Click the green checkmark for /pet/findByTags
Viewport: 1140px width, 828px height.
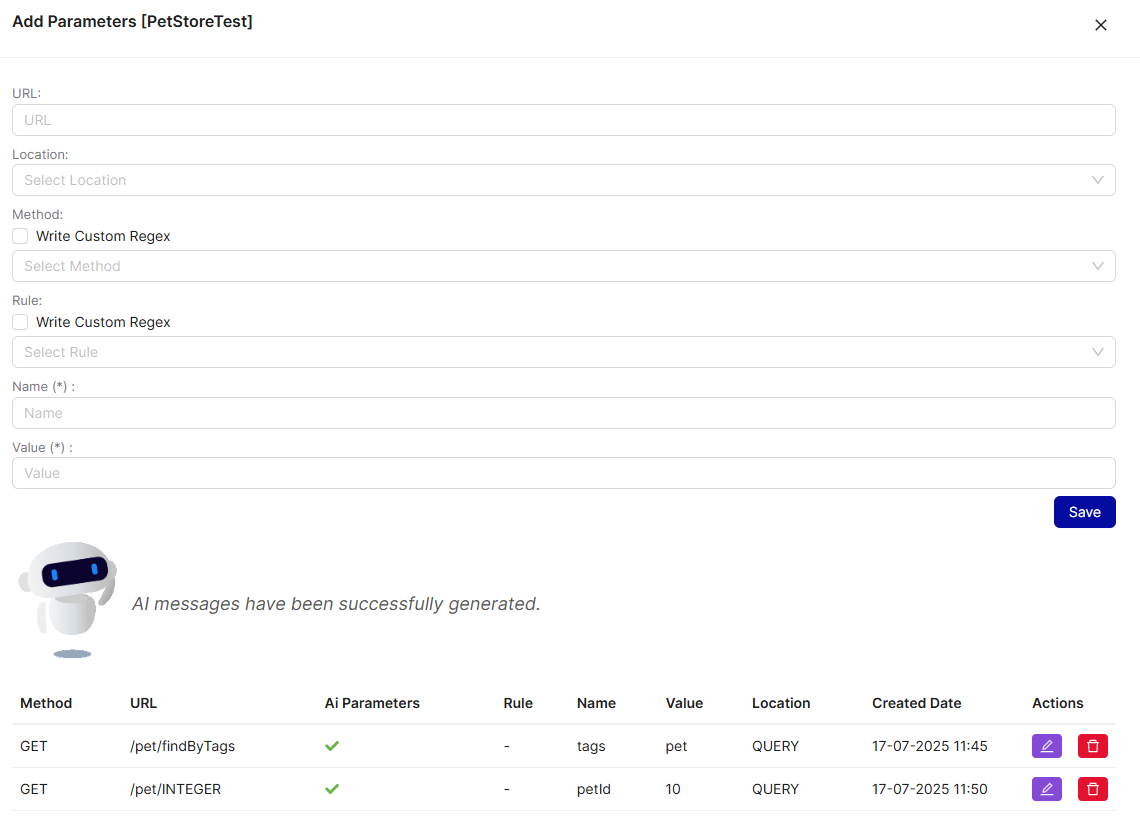(x=332, y=746)
